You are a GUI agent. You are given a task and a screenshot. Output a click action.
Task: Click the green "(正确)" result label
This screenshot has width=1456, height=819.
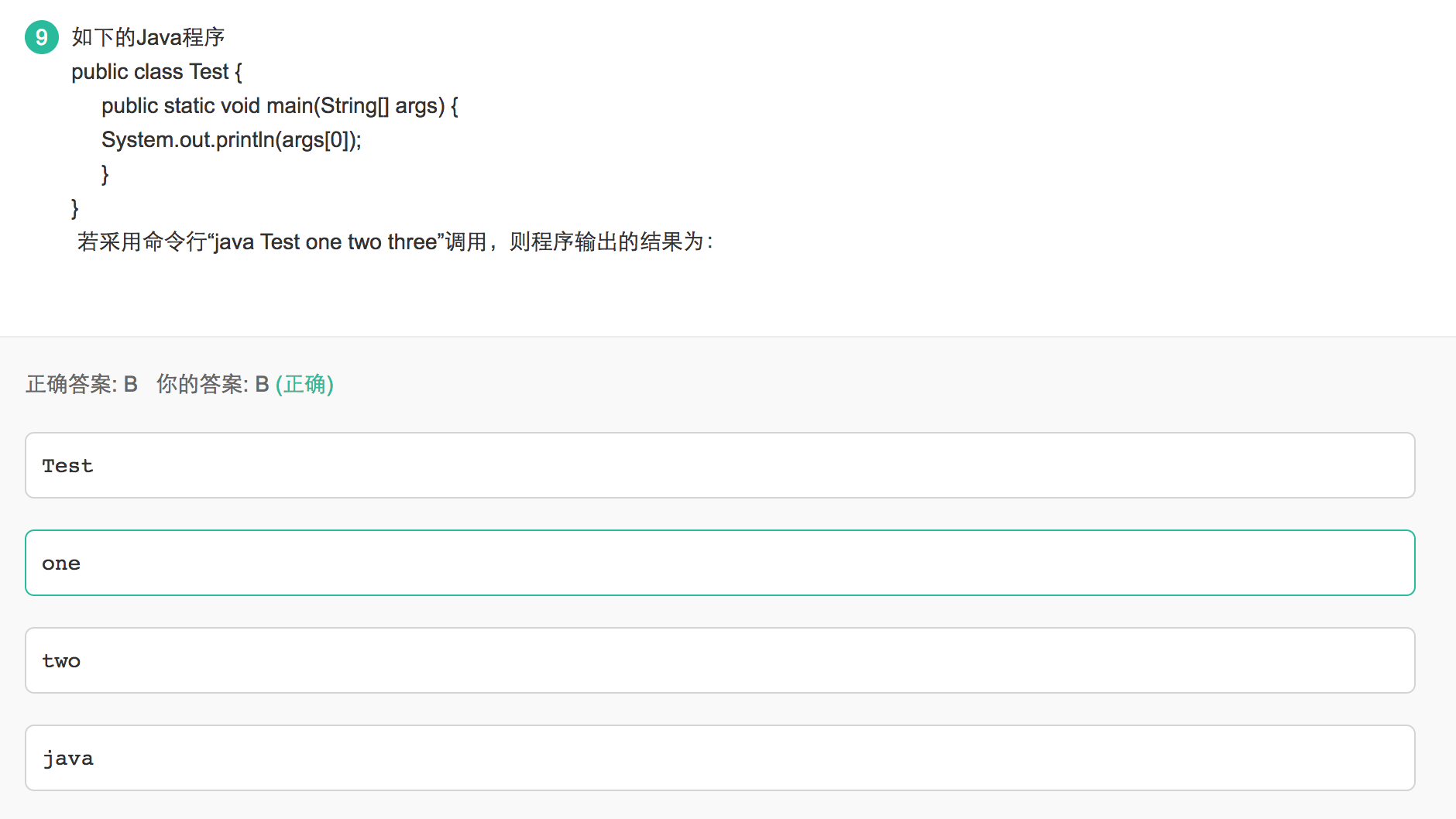(x=304, y=384)
